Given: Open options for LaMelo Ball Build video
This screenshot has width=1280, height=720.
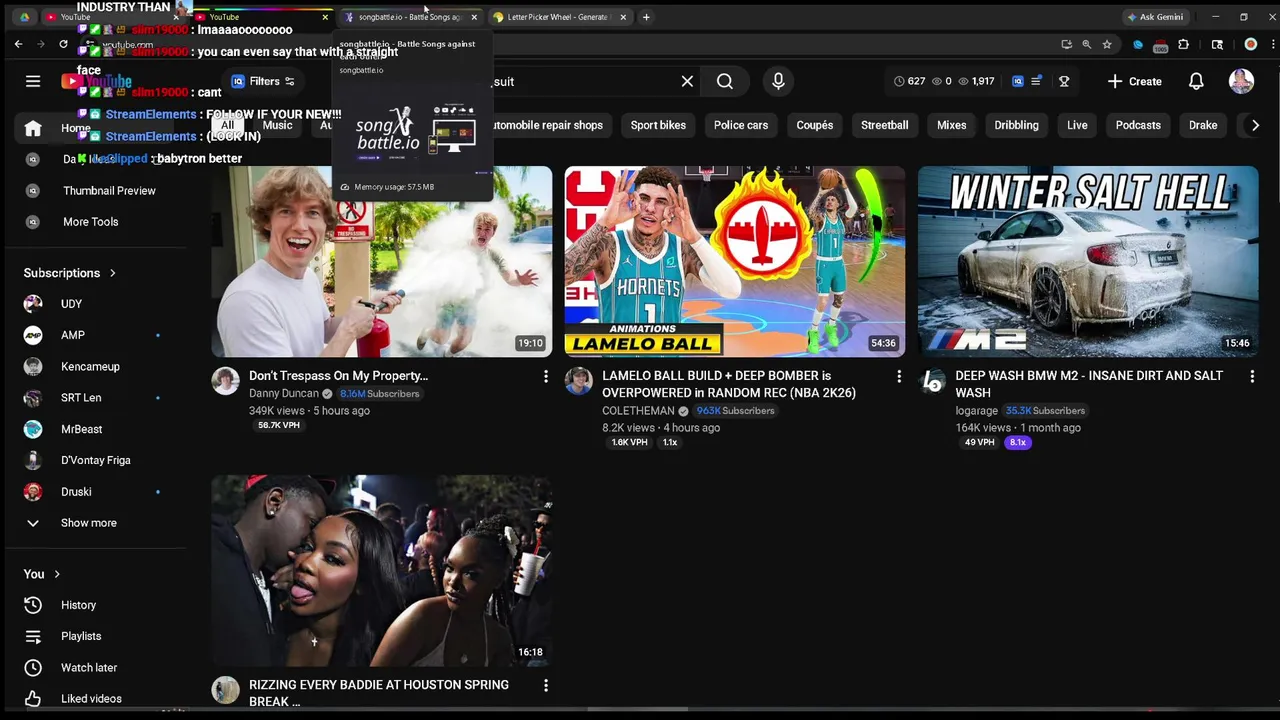Looking at the screenshot, I should [x=899, y=376].
